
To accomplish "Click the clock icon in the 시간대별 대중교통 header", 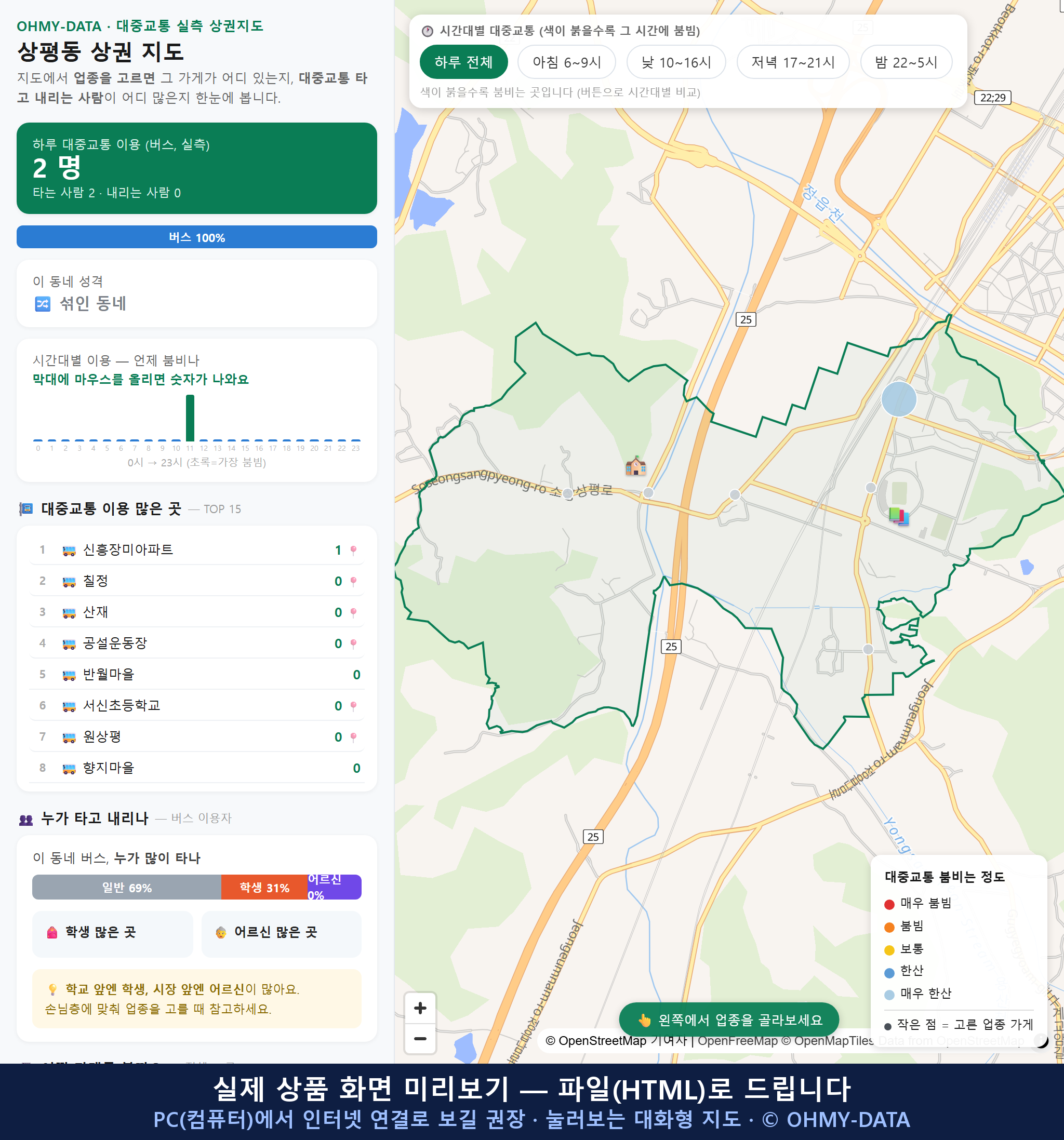I will (428, 31).
